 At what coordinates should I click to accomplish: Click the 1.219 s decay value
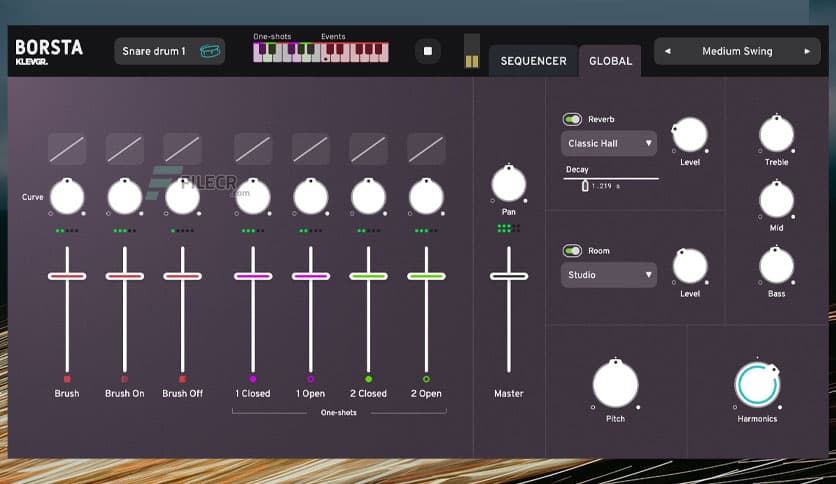(606, 186)
